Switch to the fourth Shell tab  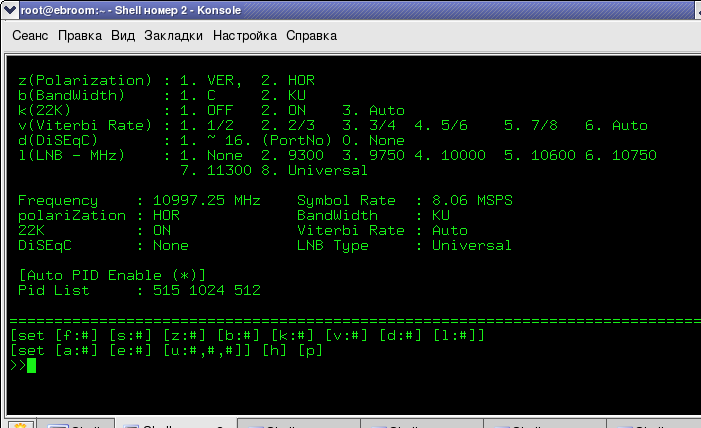[422, 424]
